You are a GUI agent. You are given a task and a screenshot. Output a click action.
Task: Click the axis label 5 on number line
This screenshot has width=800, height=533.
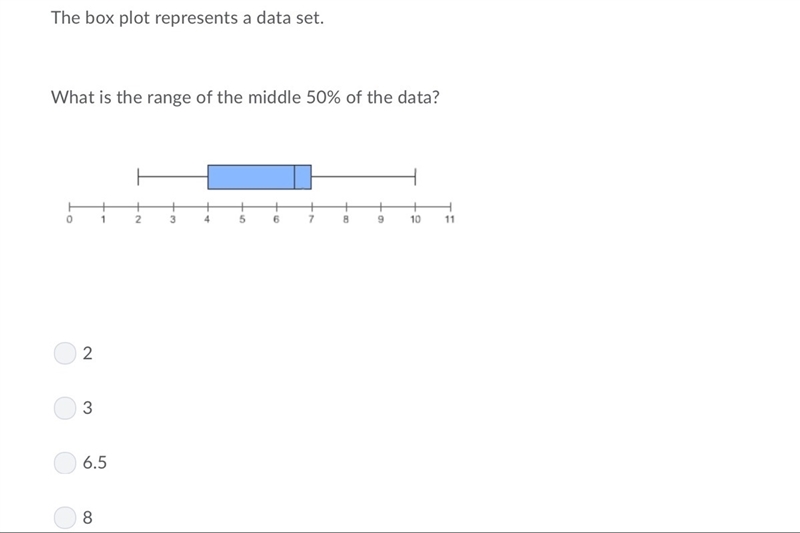tap(242, 220)
